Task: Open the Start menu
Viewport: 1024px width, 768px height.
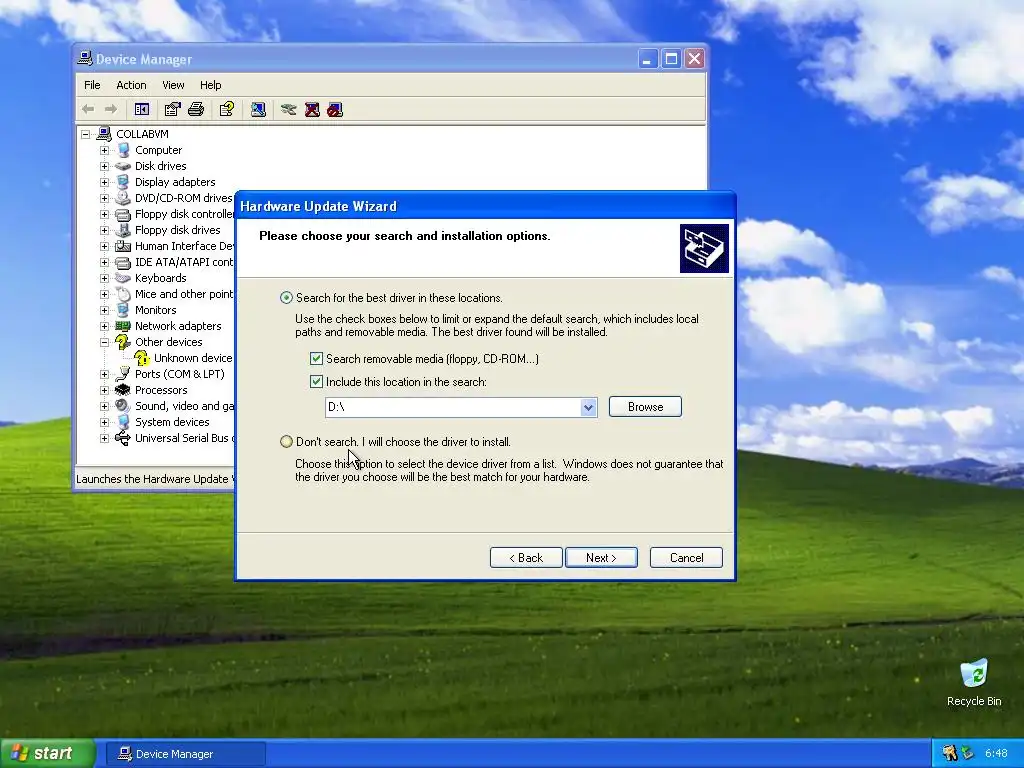Action: (48, 753)
